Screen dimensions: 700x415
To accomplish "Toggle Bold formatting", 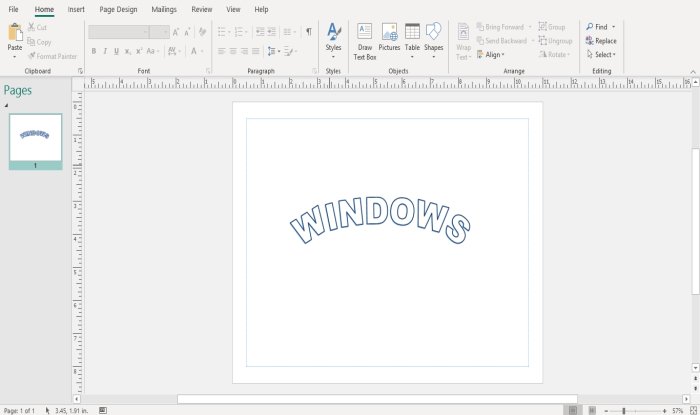I will click(x=94, y=51).
